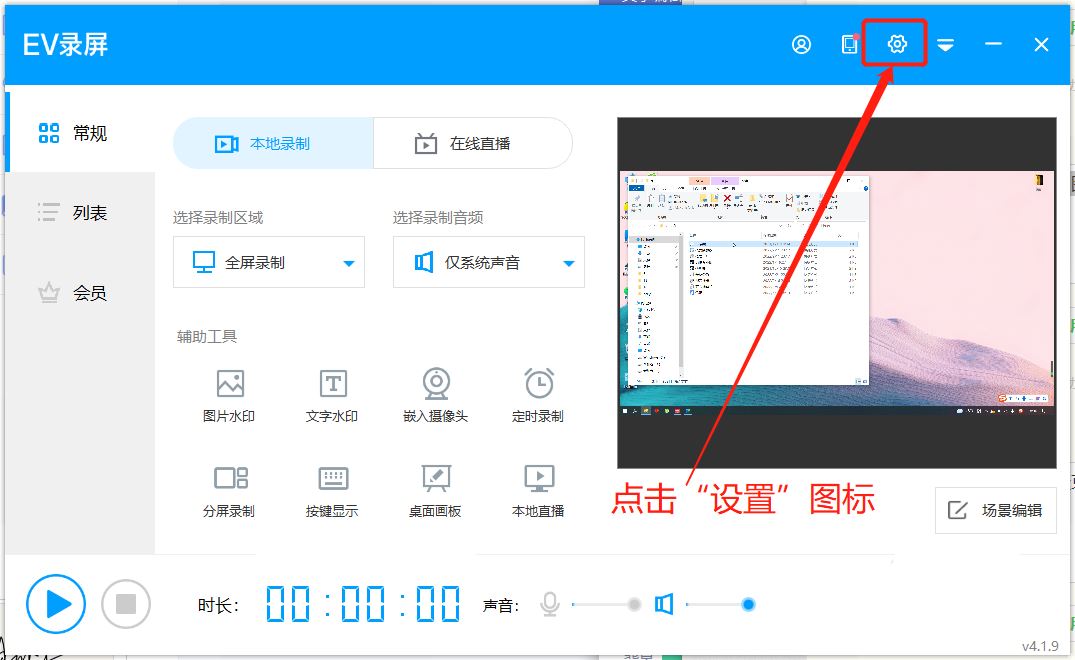
Task: Toggle the microphone input icon
Action: point(548,604)
